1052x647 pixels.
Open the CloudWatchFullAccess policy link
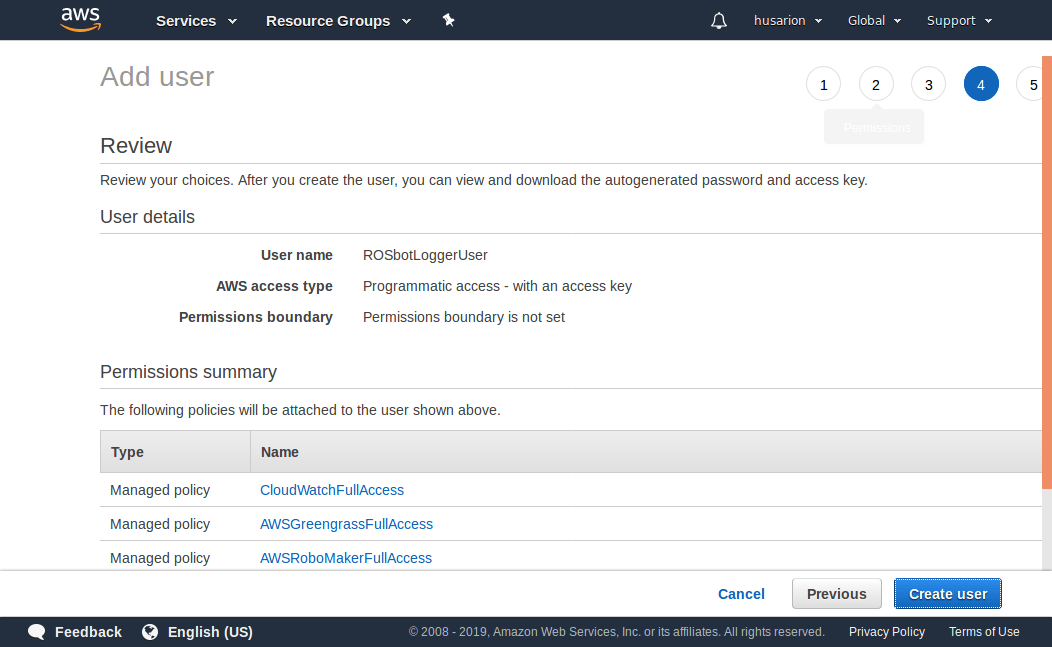pos(332,490)
